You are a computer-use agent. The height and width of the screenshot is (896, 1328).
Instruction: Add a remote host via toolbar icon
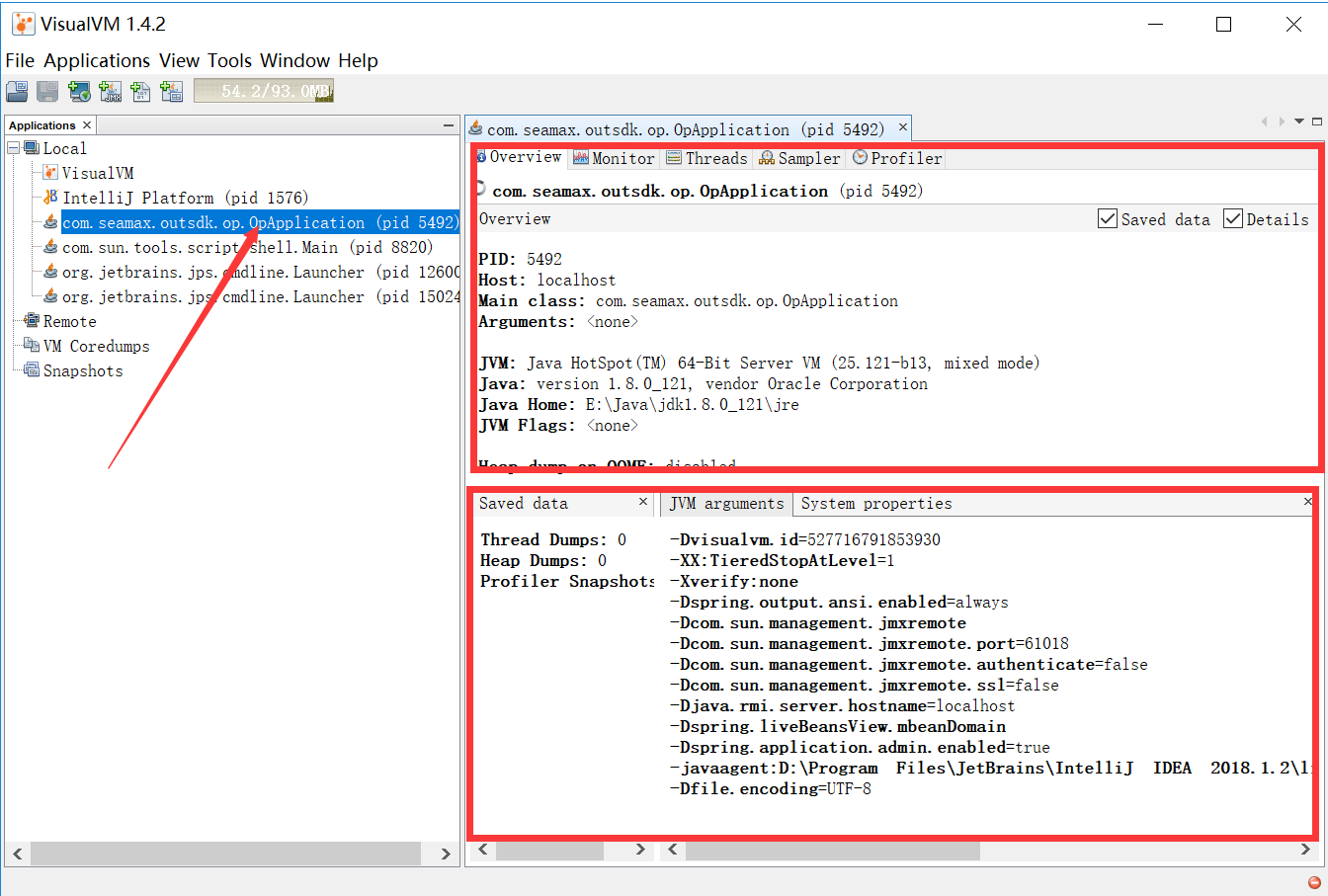79,91
